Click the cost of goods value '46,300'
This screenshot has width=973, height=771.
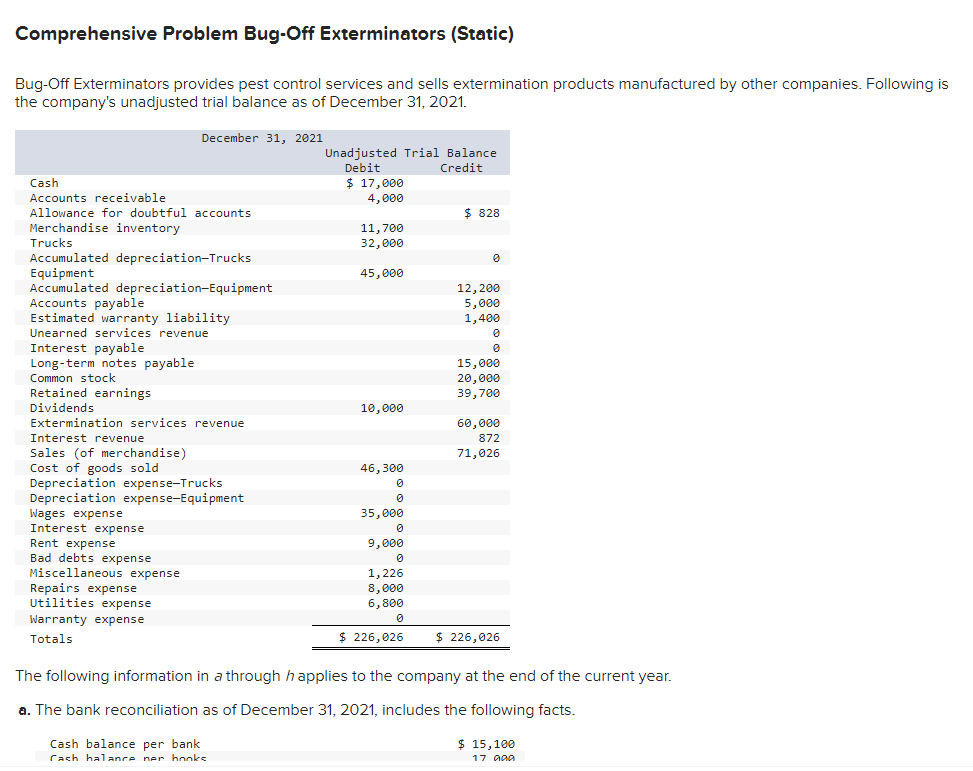point(382,468)
